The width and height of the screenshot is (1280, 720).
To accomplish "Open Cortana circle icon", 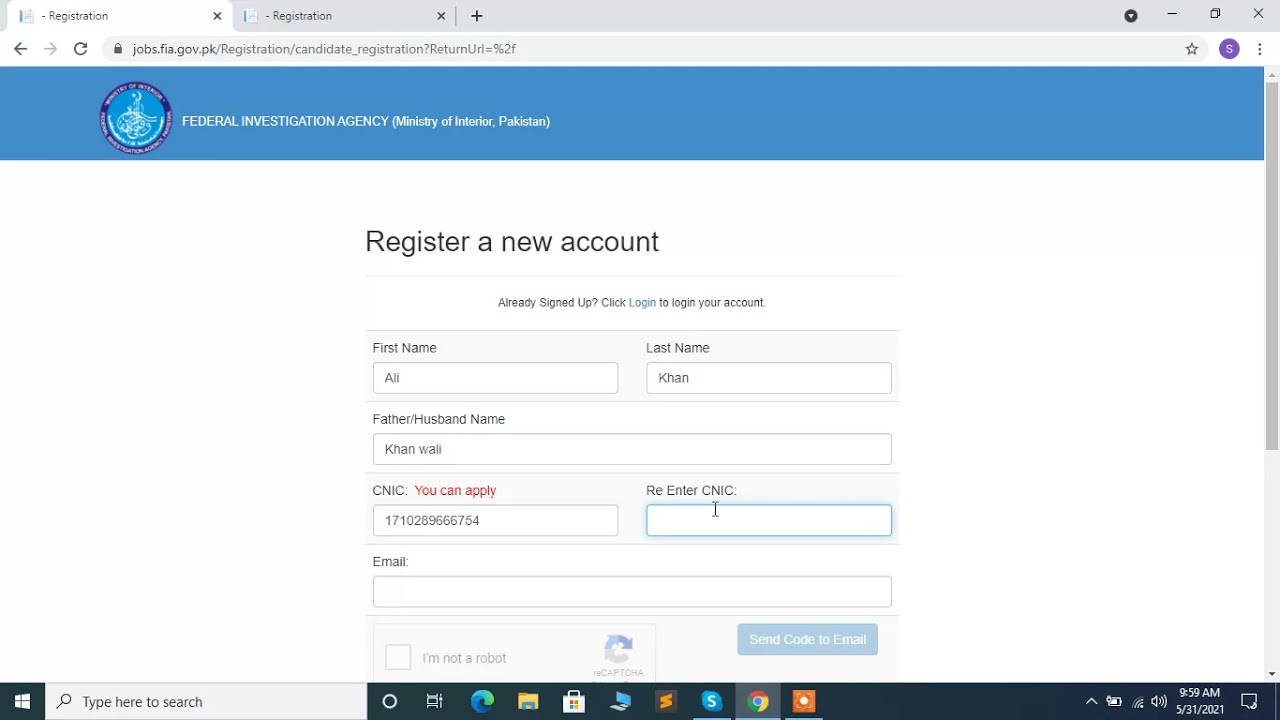I will coord(390,701).
